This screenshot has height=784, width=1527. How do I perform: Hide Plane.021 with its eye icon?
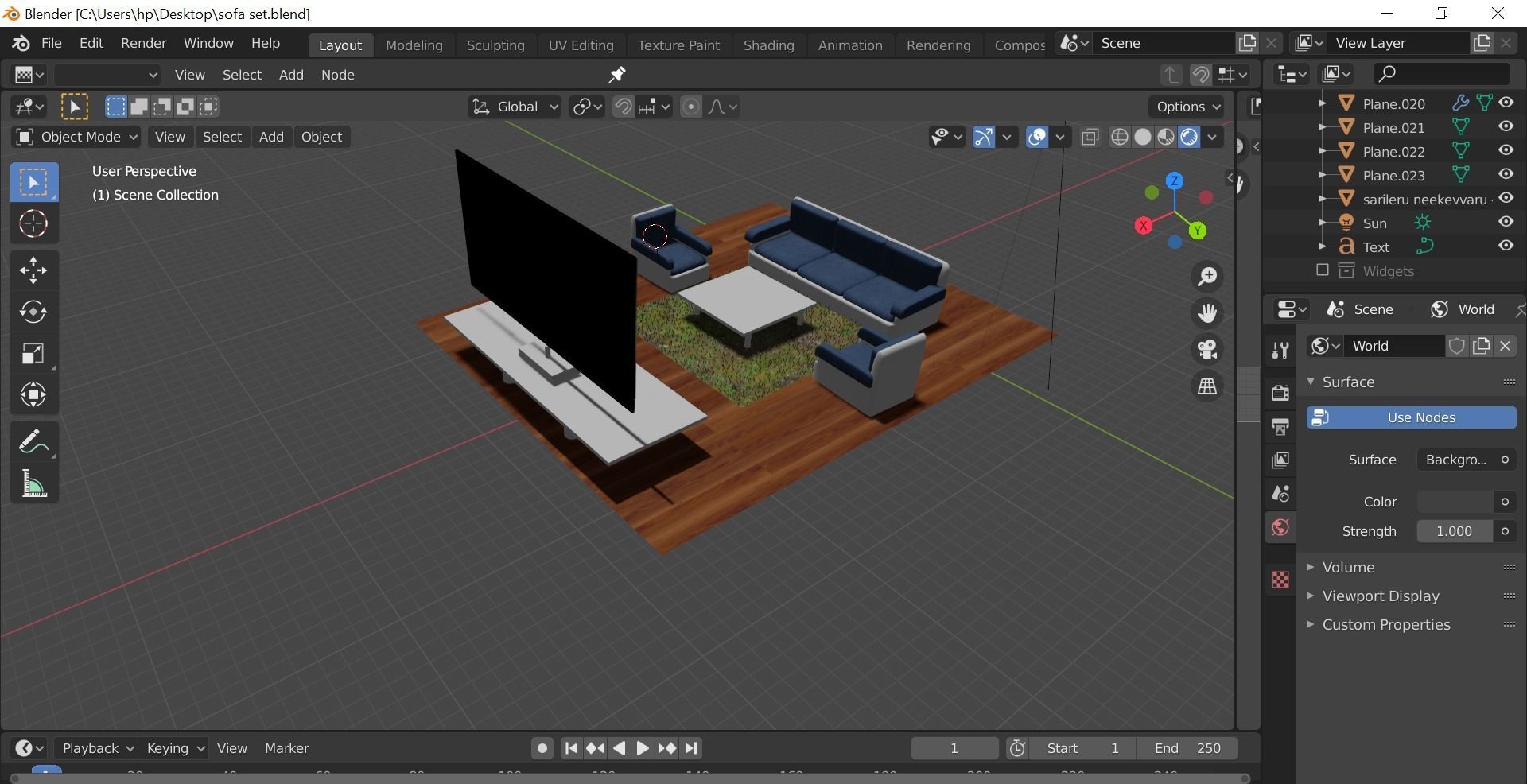(x=1506, y=126)
